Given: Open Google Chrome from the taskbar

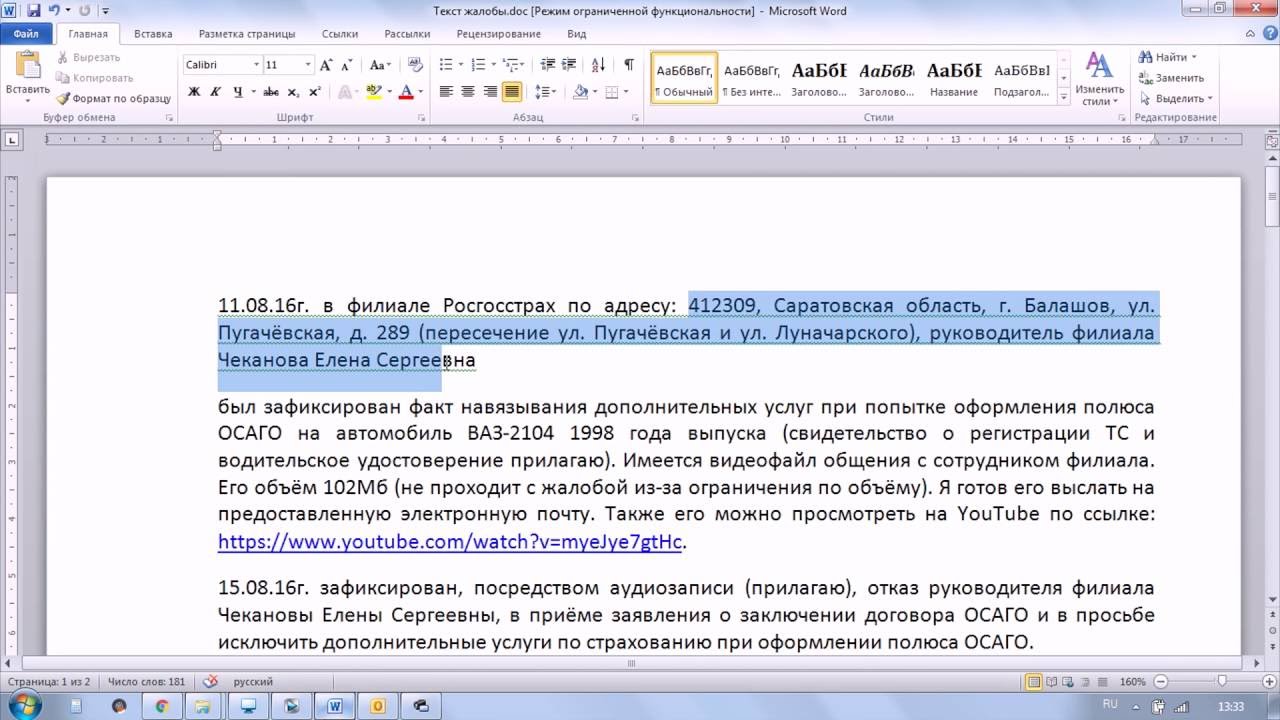Looking at the screenshot, I should [x=162, y=706].
